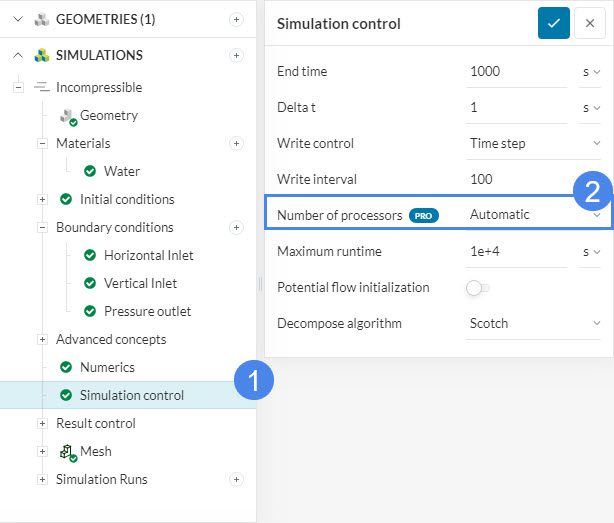Click the Geometry icon under Incompressible
Viewport: 614px width, 523px height.
click(x=68, y=116)
